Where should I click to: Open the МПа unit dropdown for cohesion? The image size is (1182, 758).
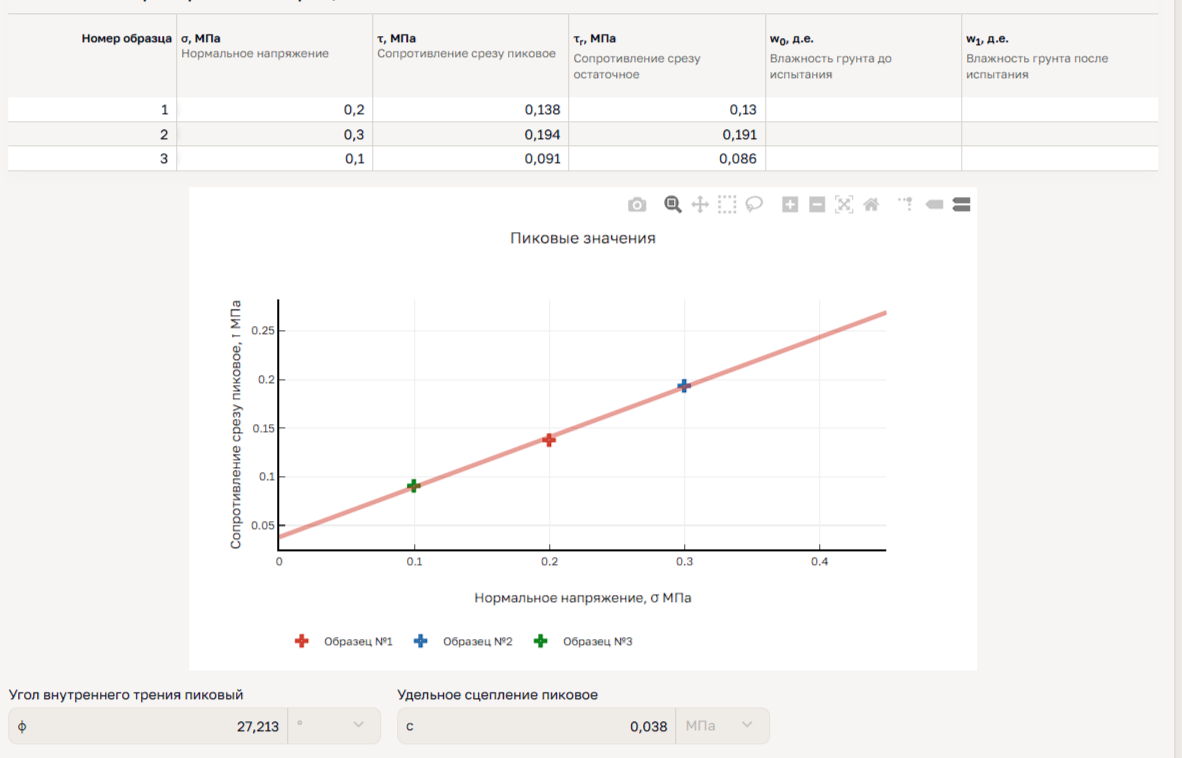tap(722, 726)
